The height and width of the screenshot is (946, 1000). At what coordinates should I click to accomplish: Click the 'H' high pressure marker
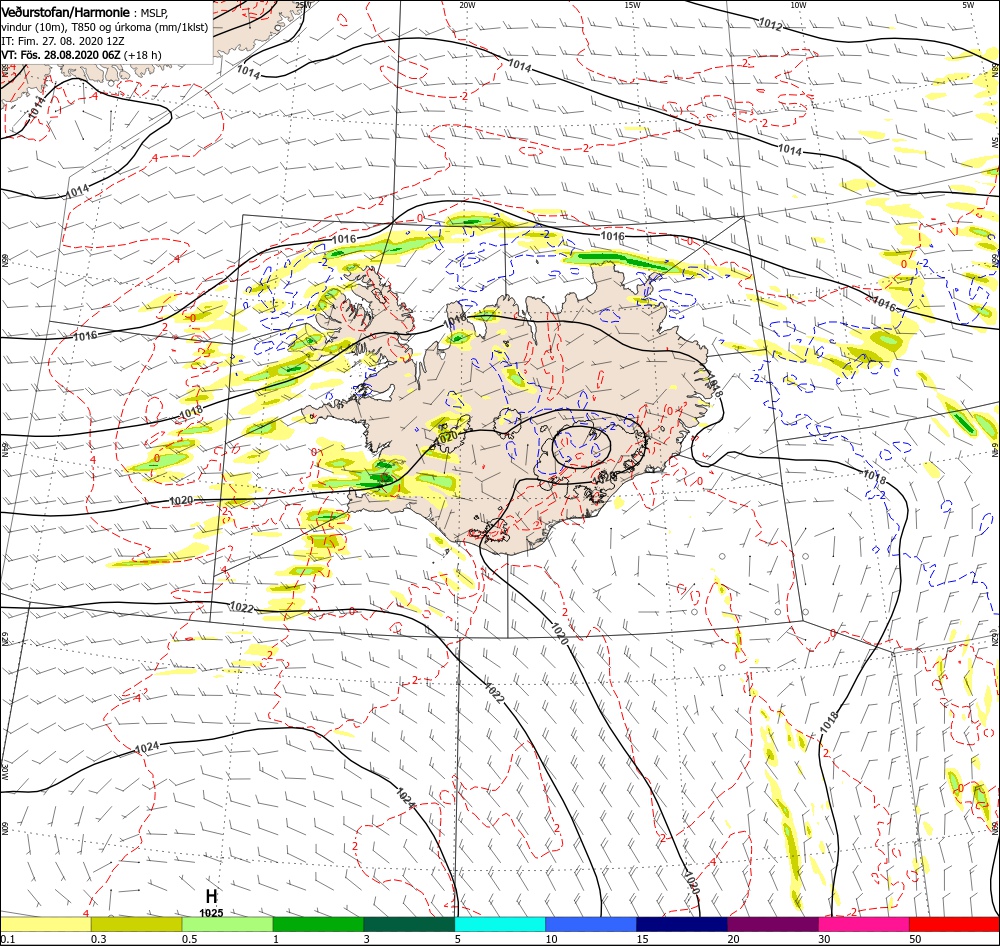coord(211,897)
